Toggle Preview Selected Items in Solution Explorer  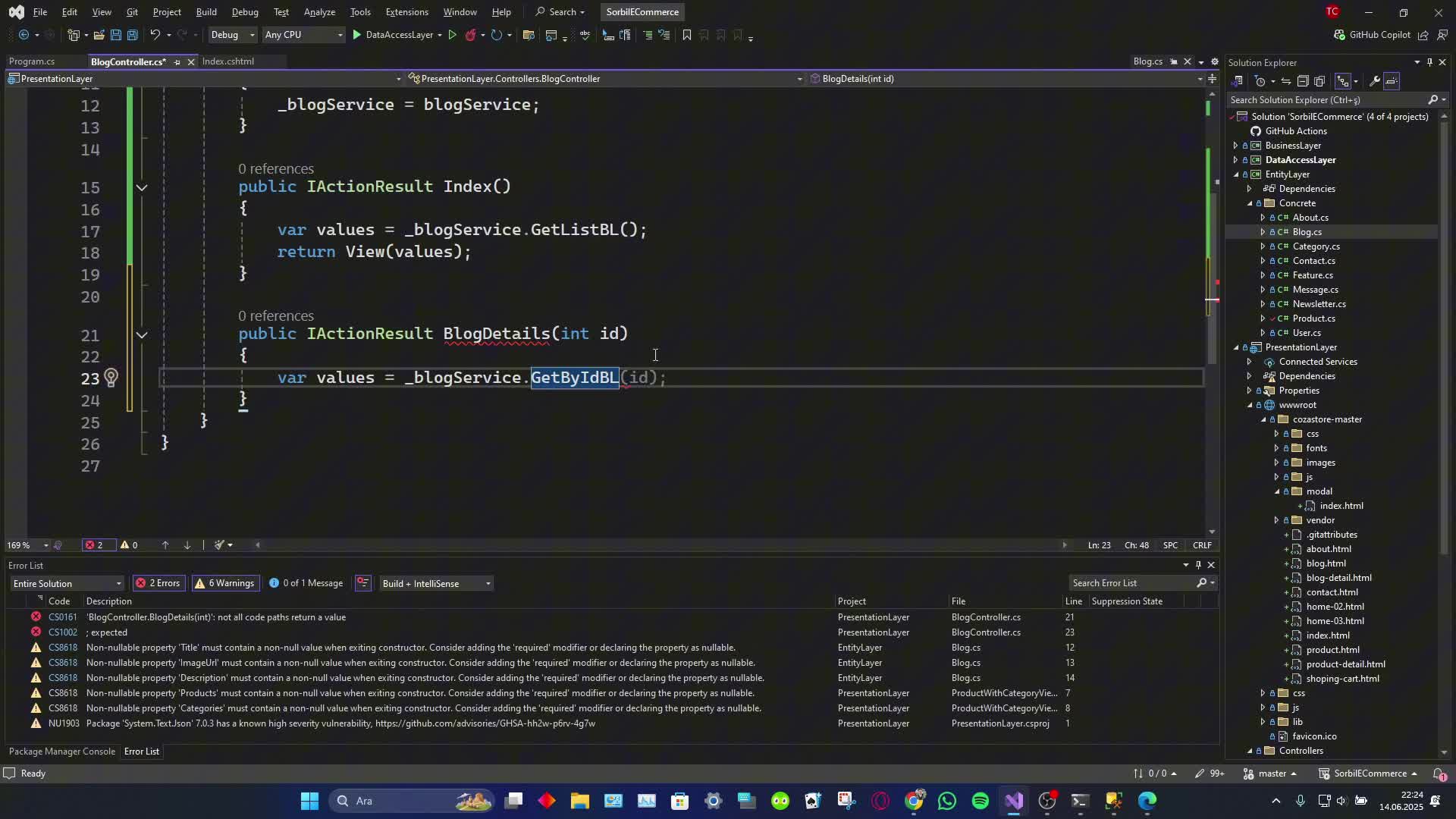(1392, 81)
